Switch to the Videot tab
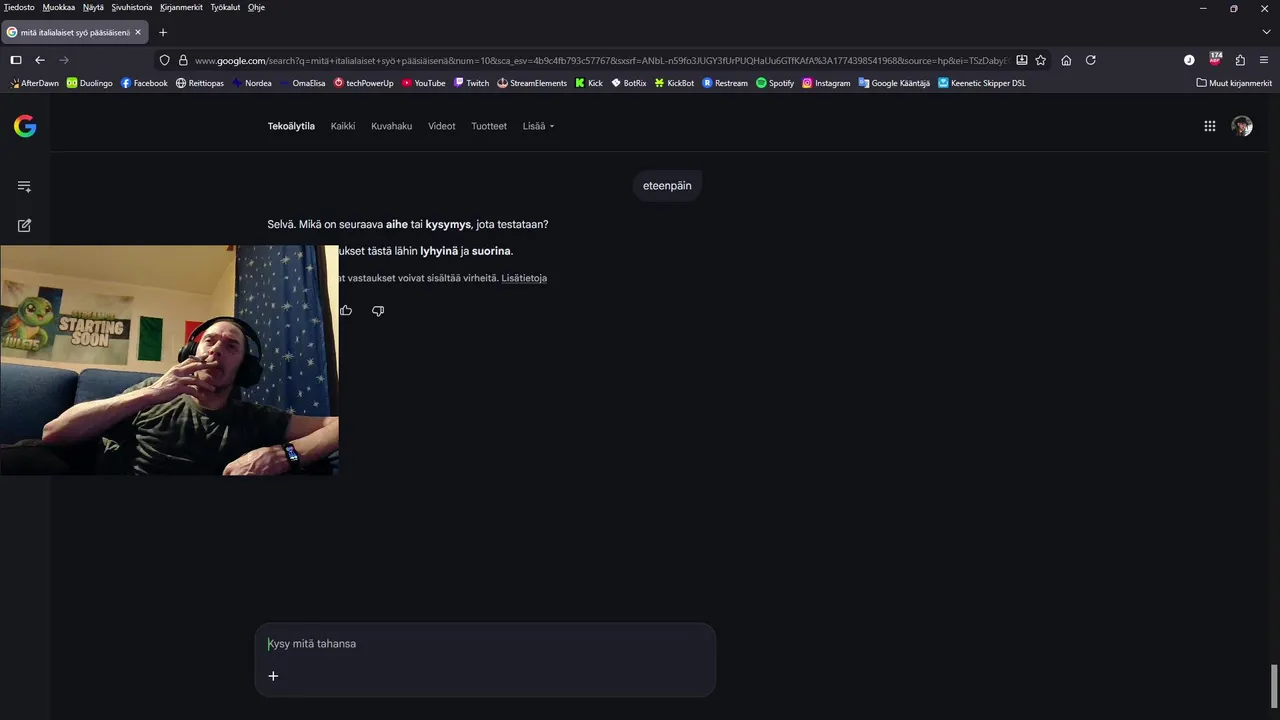The image size is (1280, 720). point(441,126)
